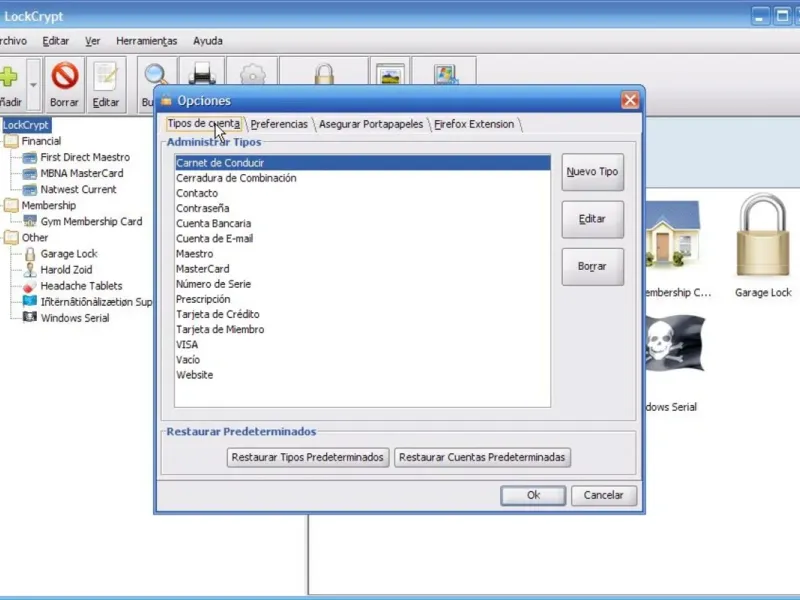This screenshot has height=600, width=800.
Task: Click the house Membership Card icon
Action: (x=672, y=234)
